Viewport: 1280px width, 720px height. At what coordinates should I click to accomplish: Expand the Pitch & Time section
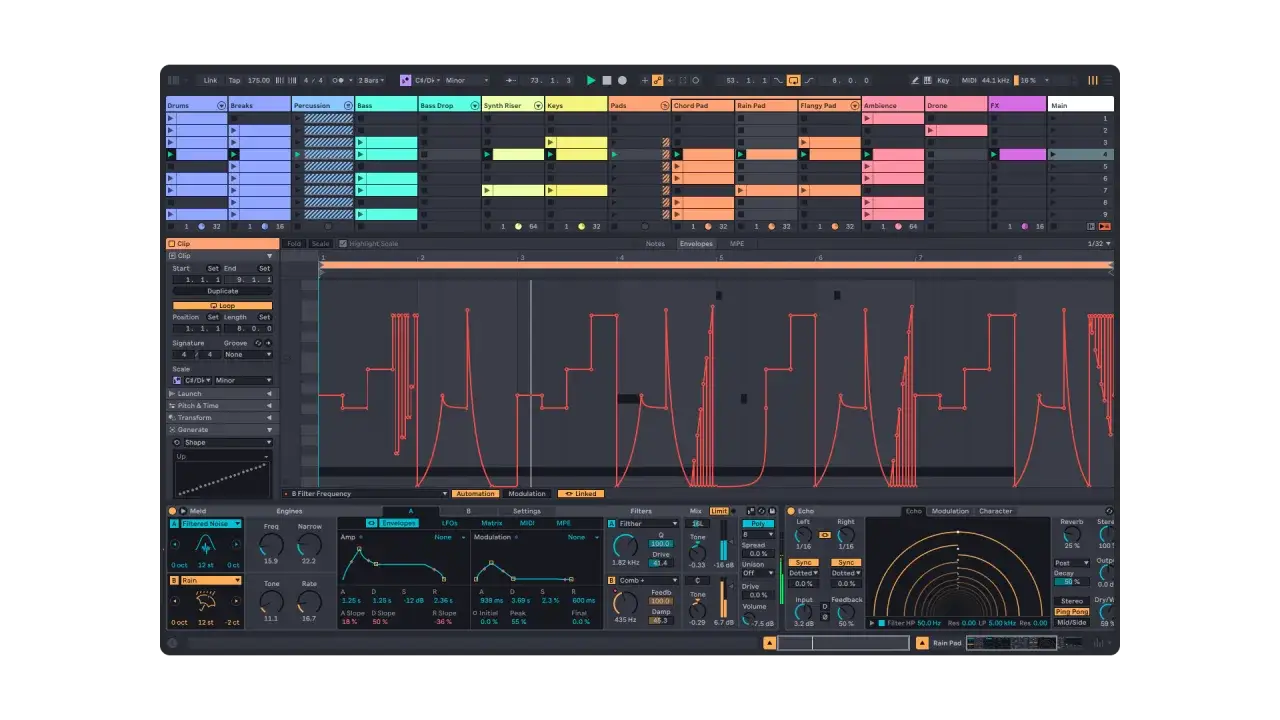point(222,406)
